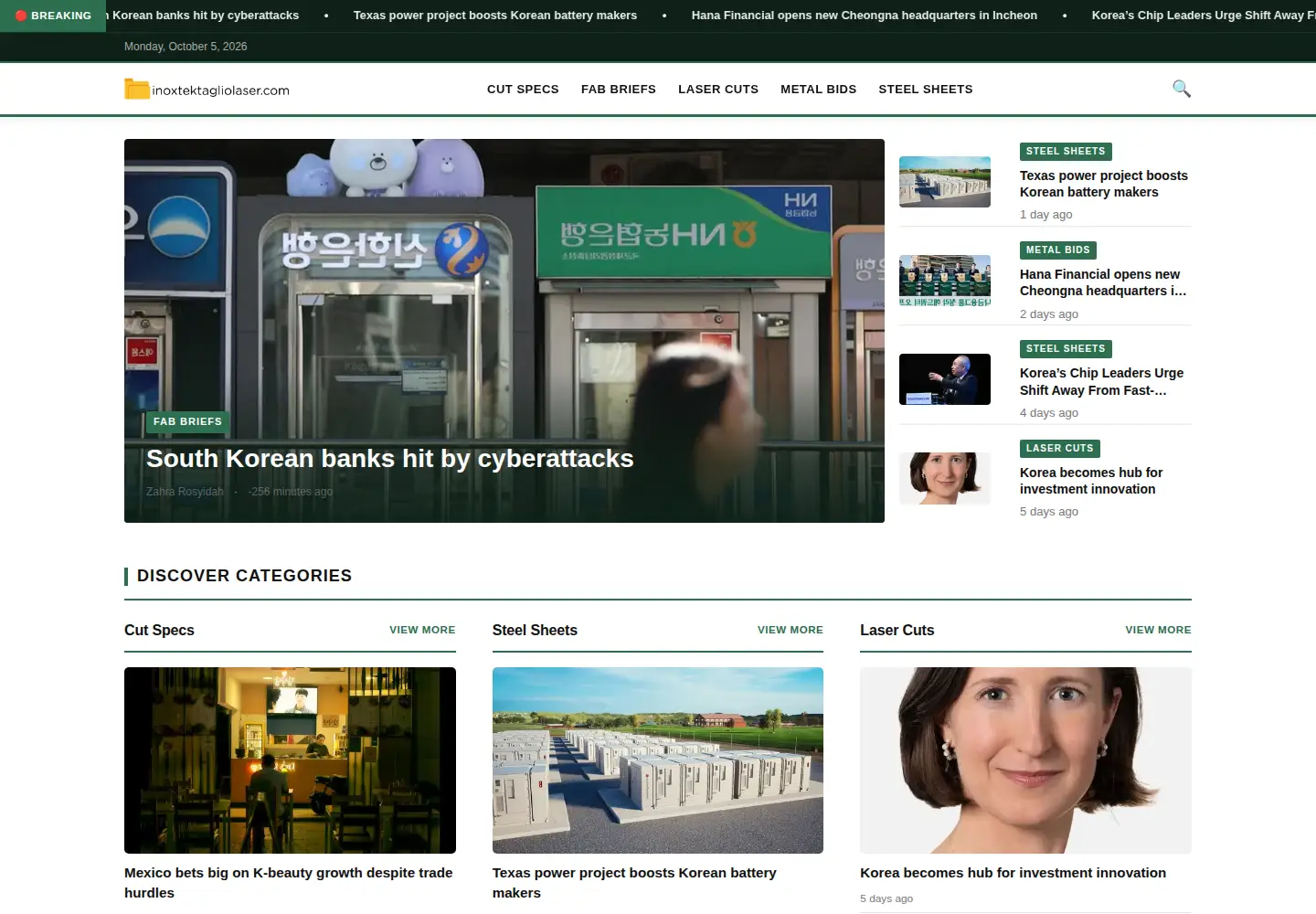Click the folder logo icon
Image resolution: width=1316 pixels, height=914 pixels.
pyautogui.click(x=137, y=89)
